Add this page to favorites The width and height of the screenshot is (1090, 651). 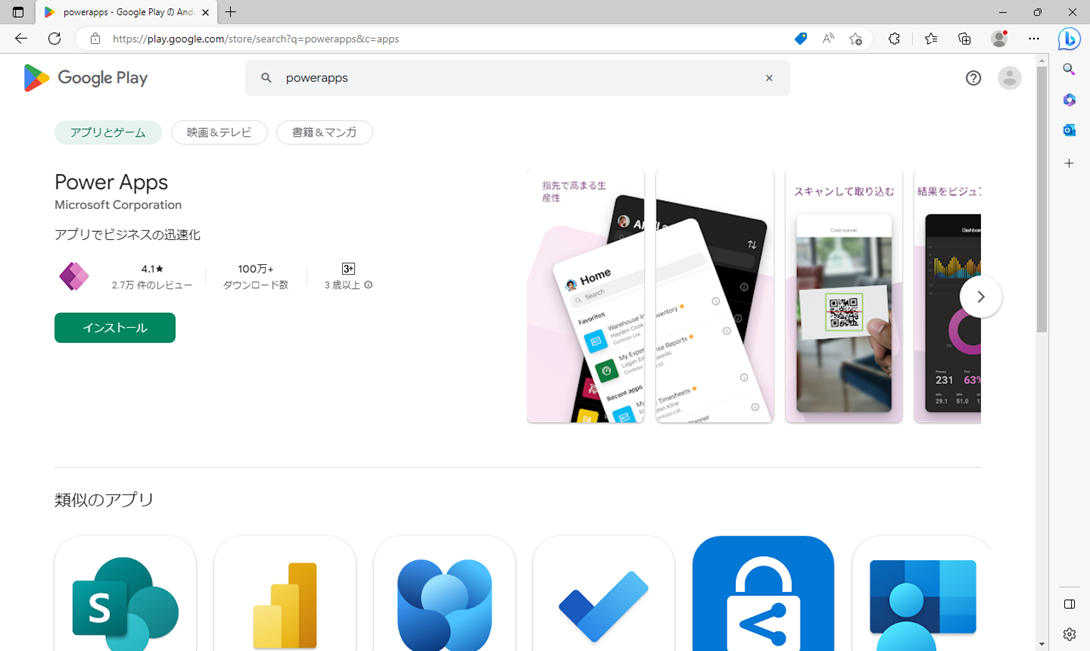pyautogui.click(x=856, y=39)
